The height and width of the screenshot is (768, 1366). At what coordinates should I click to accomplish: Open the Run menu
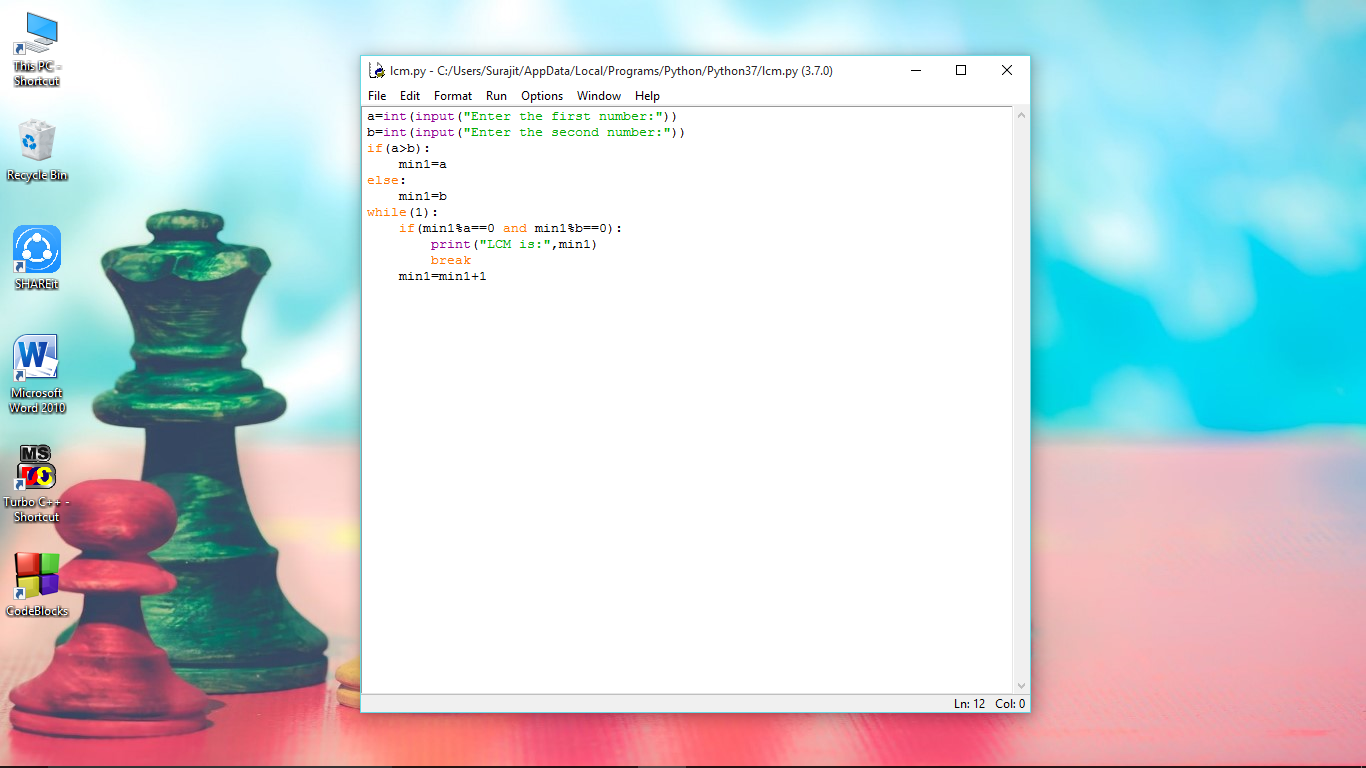tap(496, 96)
